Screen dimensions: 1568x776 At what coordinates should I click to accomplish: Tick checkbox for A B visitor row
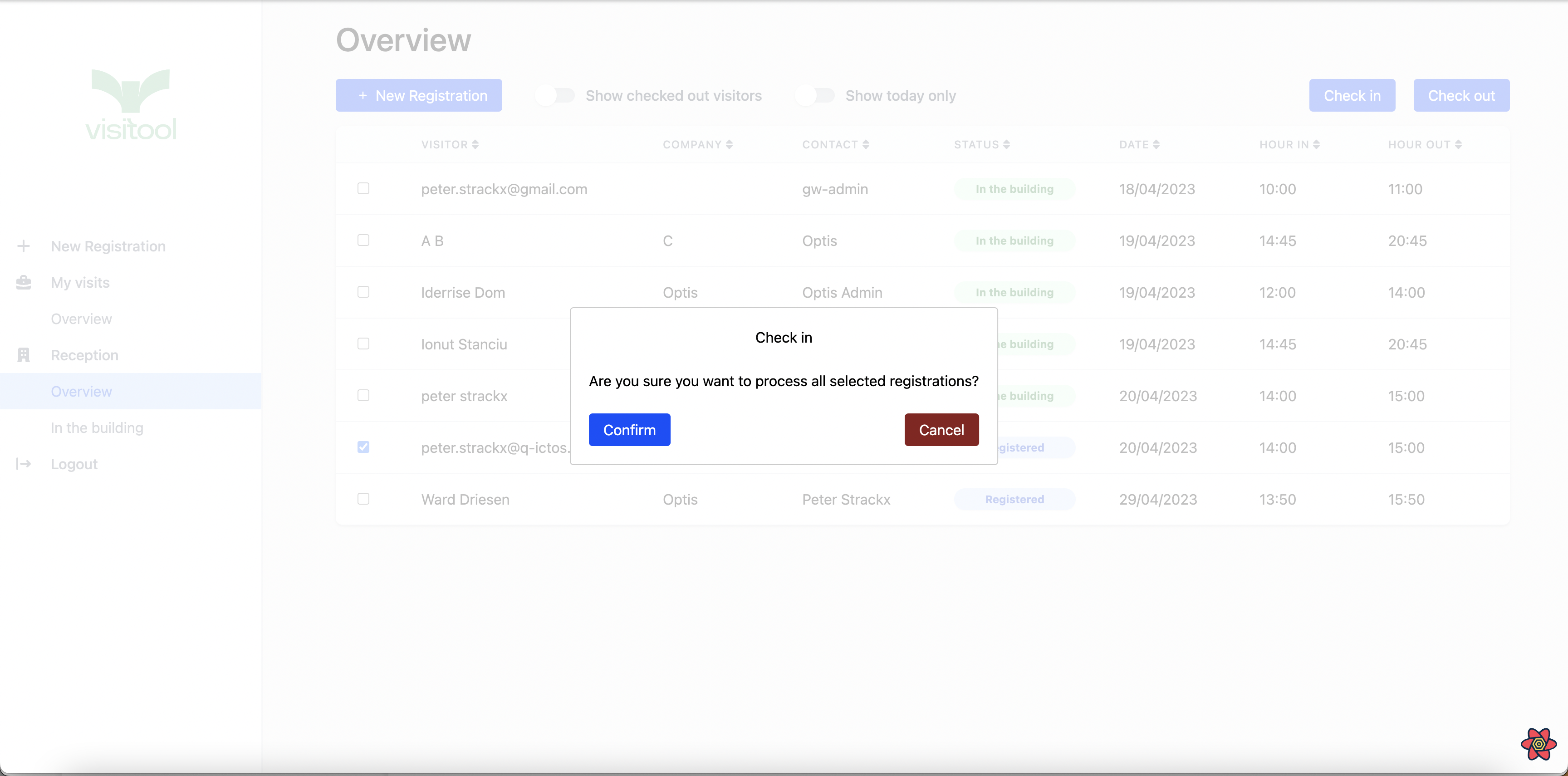[363, 241]
